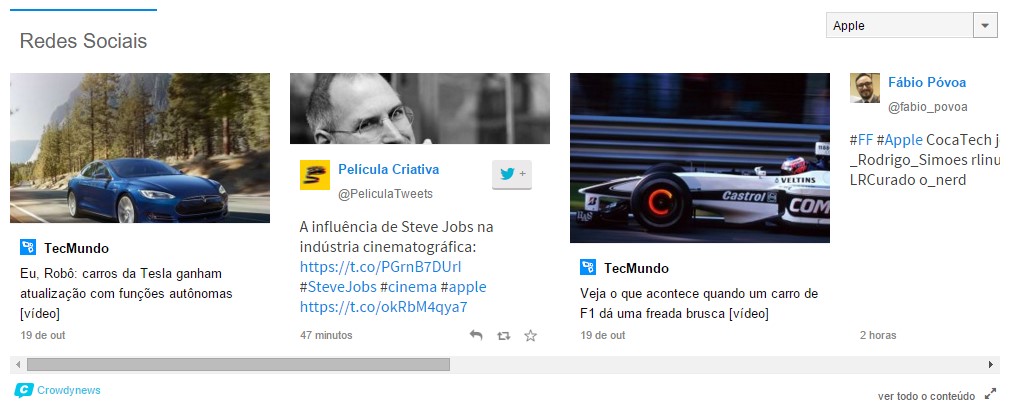
Task: Open the t.co/PGrnB7DUrl link
Action: tap(380, 267)
